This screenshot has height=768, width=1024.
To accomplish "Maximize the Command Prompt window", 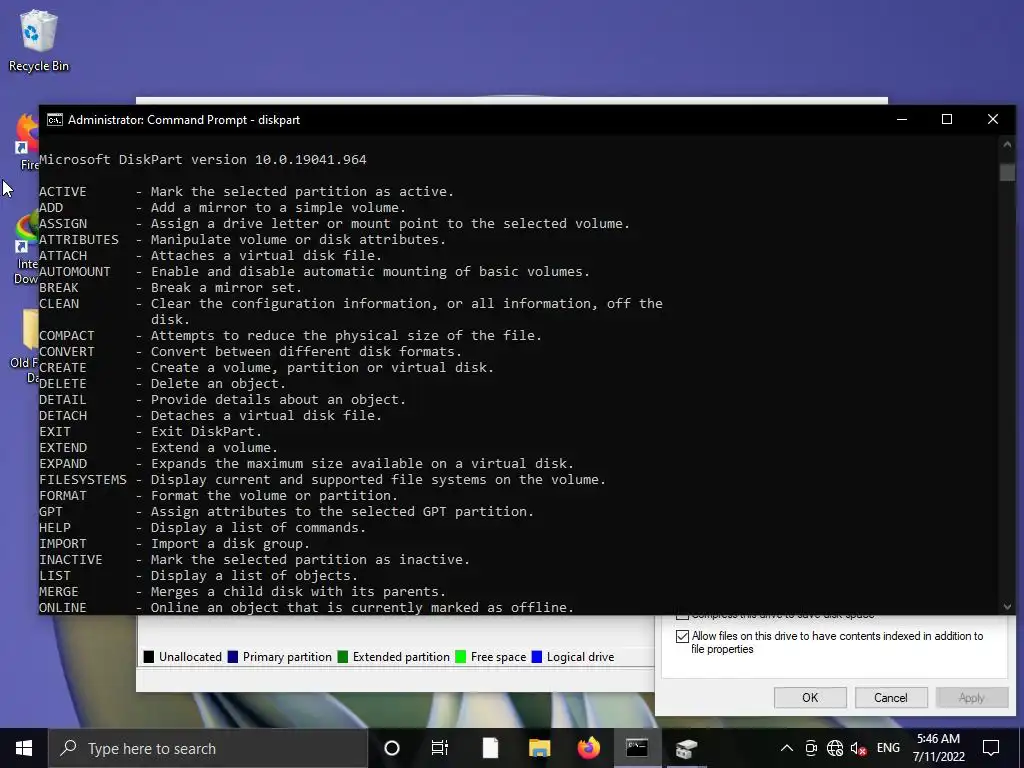I will [x=947, y=120].
